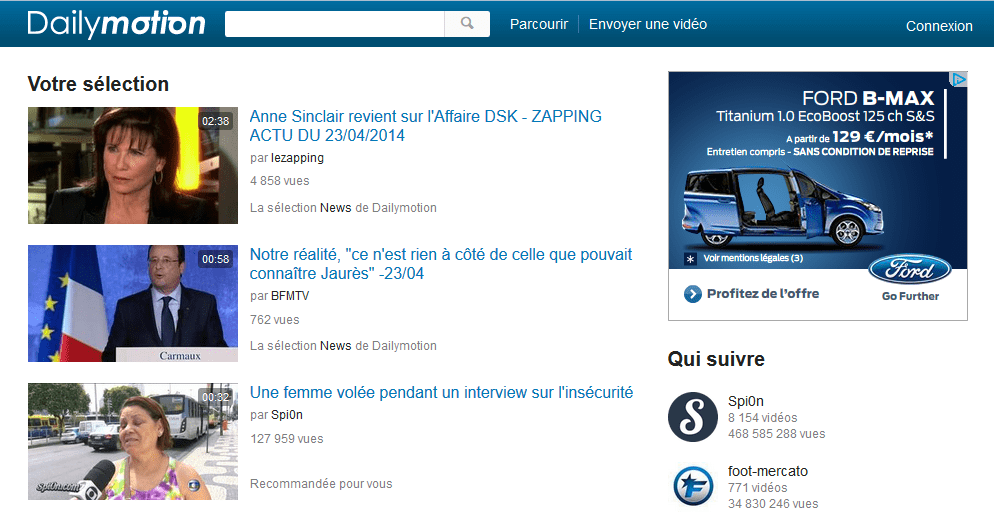Open foot-mercato channel avatar icon
The image size is (994, 520).
[693, 486]
